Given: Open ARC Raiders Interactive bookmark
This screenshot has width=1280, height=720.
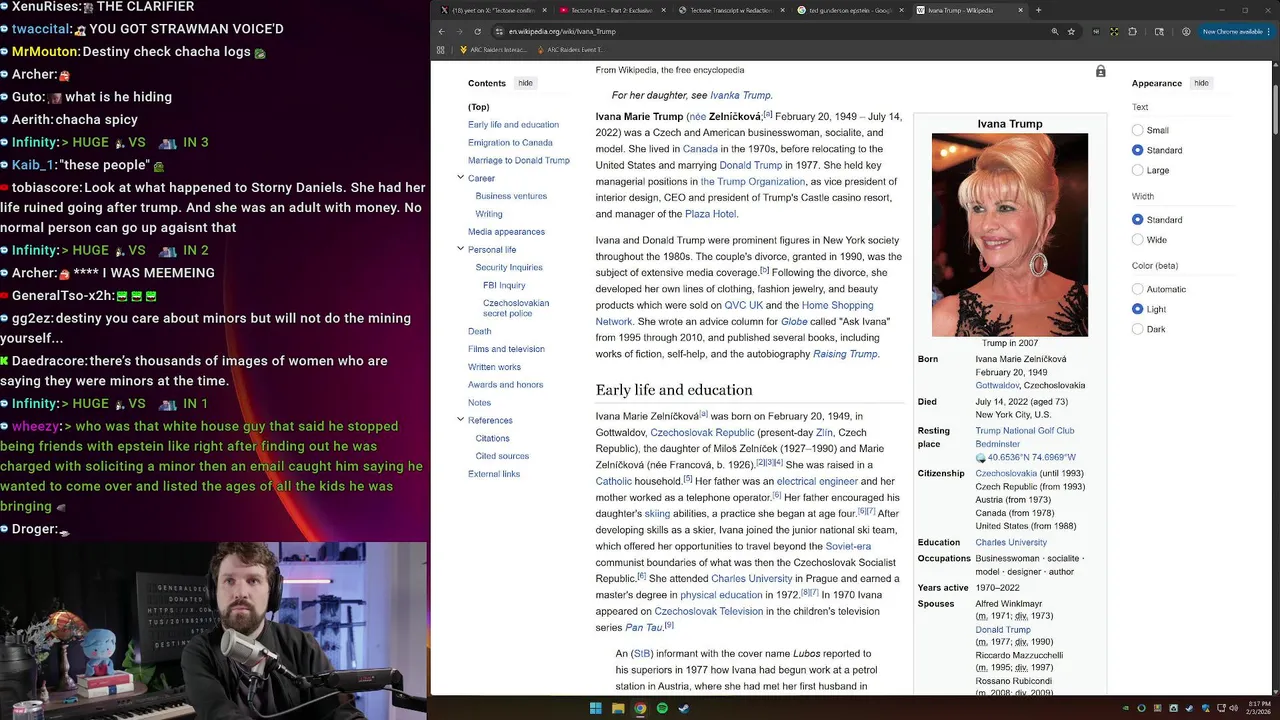Looking at the screenshot, I should click(x=492, y=49).
